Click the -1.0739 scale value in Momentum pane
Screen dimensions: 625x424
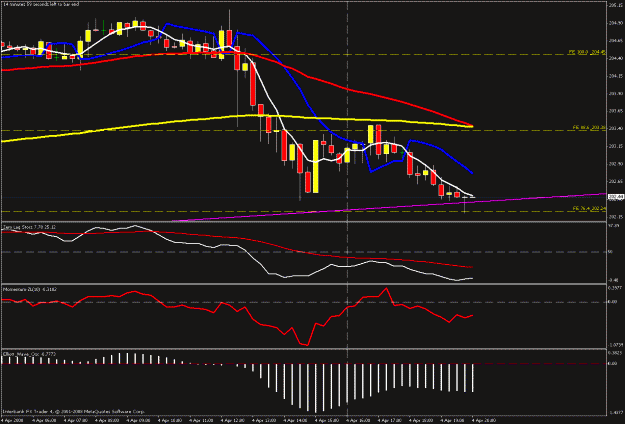[x=615, y=344]
